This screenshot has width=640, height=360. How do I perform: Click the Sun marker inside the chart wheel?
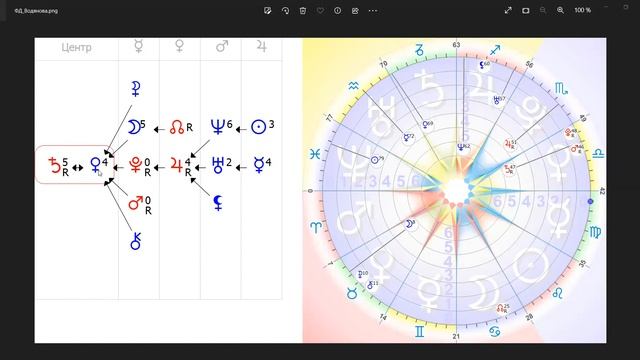[x=376, y=160]
